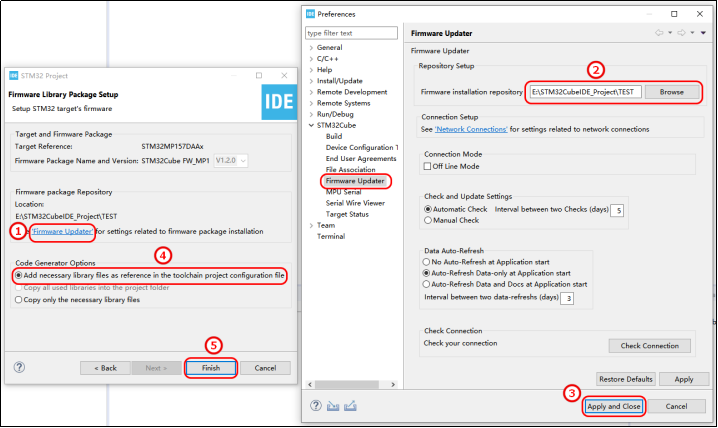Click help icon in STM32 Project dialog
Image resolution: width=718 pixels, height=428 pixels.
coord(19,367)
